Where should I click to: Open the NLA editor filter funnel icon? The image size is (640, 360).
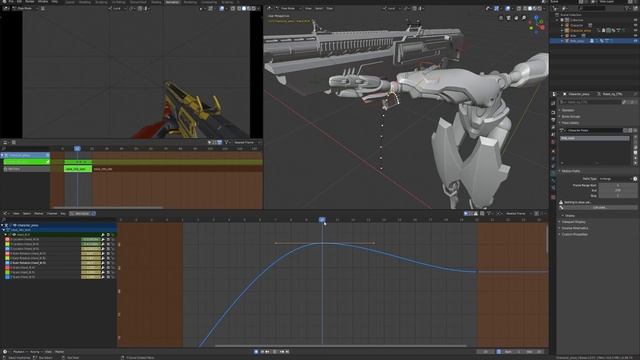point(226,142)
